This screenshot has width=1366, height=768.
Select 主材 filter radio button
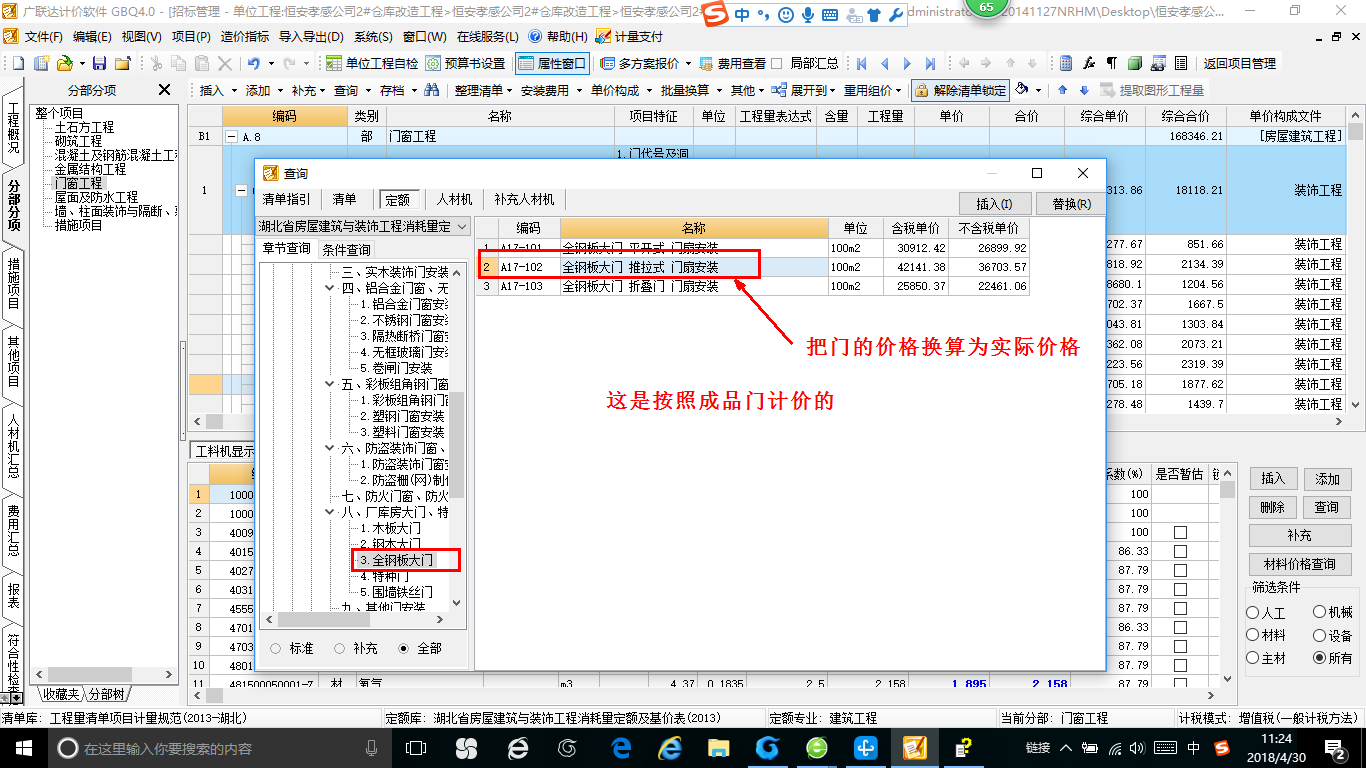1253,658
